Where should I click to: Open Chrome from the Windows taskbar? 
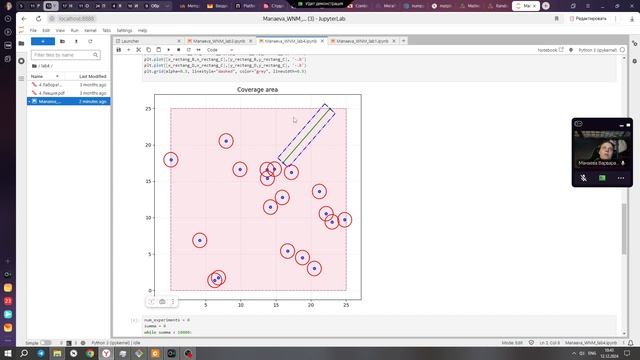pyautogui.click(x=90, y=353)
